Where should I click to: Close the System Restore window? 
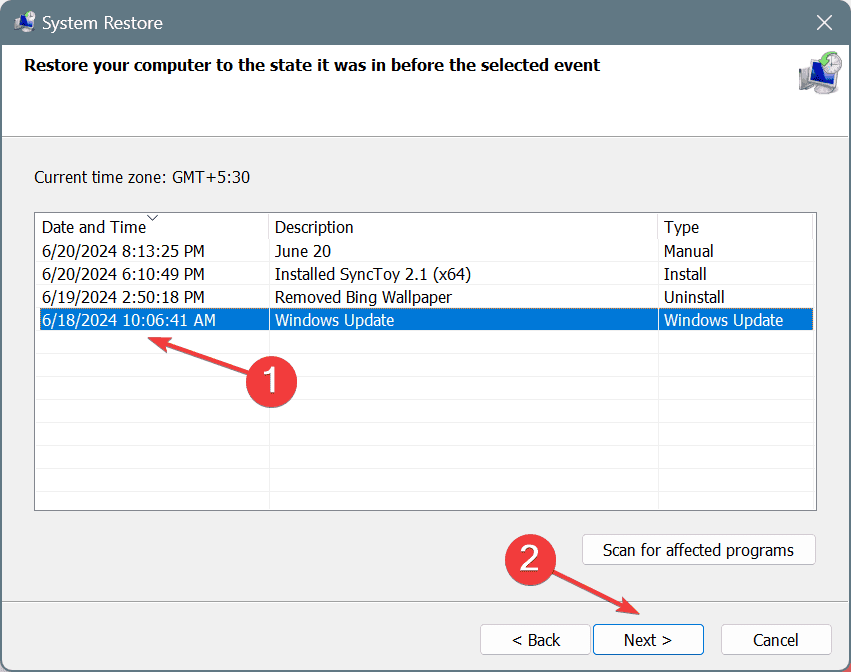coord(823,22)
